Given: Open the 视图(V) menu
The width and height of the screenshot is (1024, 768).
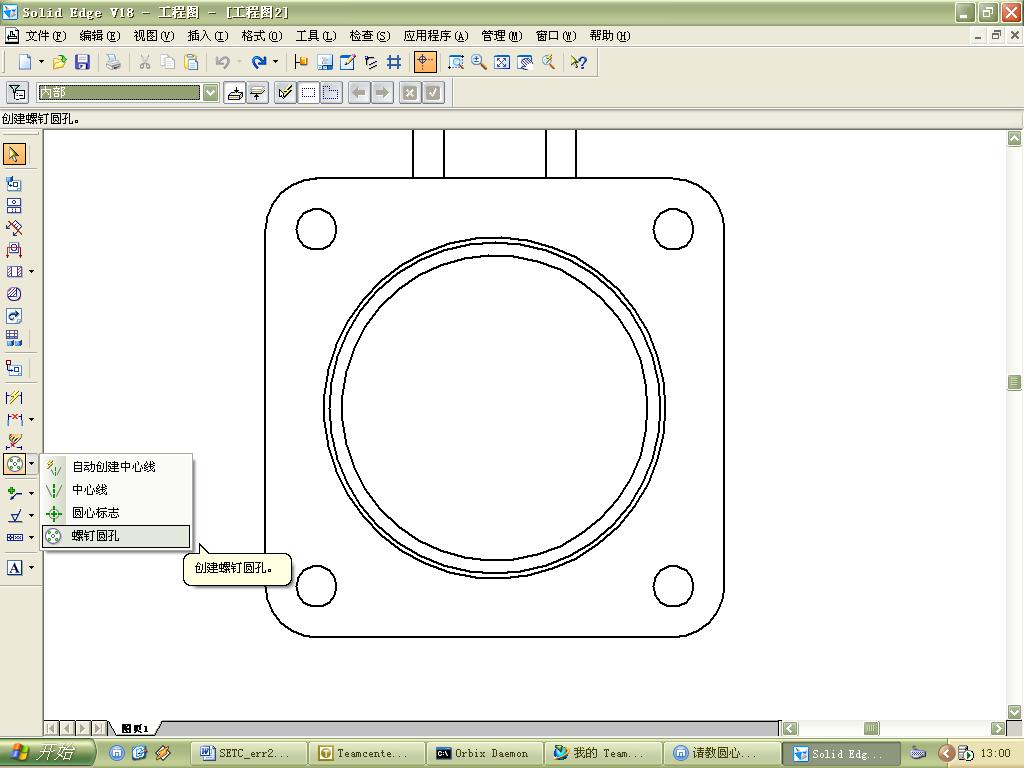Looking at the screenshot, I should (154, 36).
